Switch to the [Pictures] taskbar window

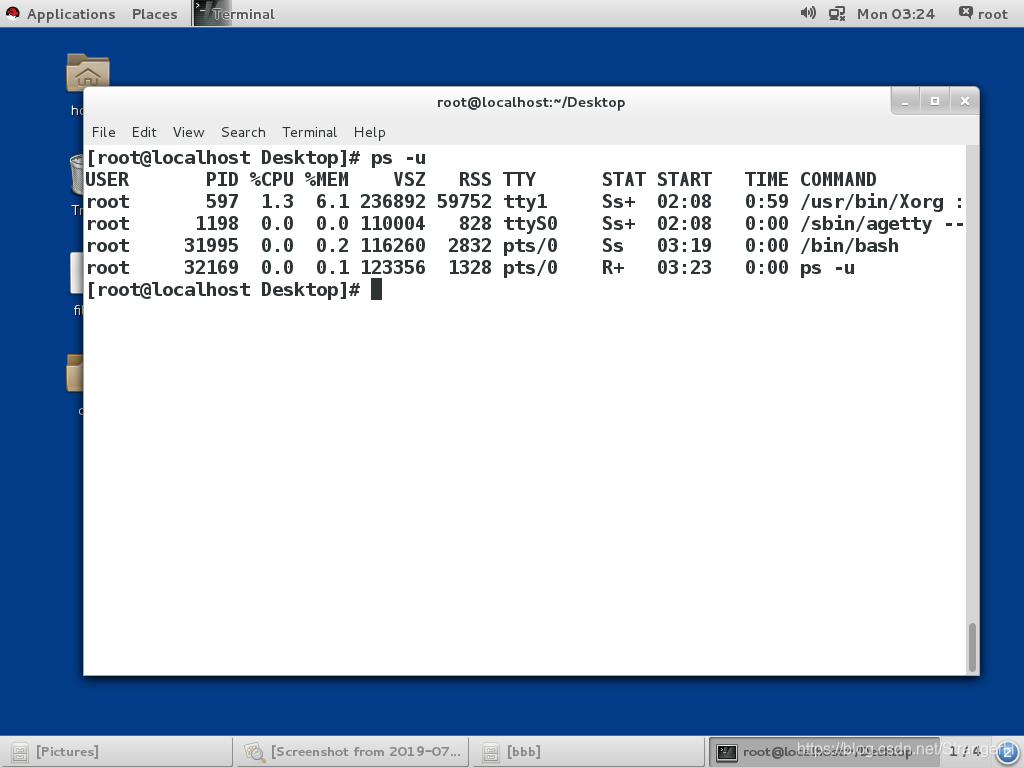[x=118, y=752]
